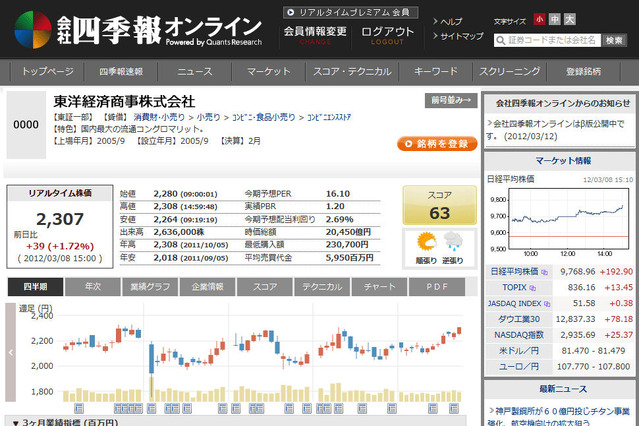
Task: Select the 業績グラフ tab
Action: [x=150, y=287]
